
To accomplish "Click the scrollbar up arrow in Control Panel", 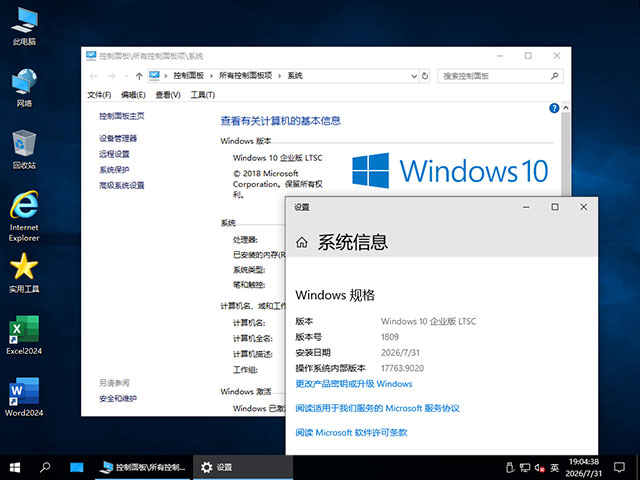I will pos(566,108).
